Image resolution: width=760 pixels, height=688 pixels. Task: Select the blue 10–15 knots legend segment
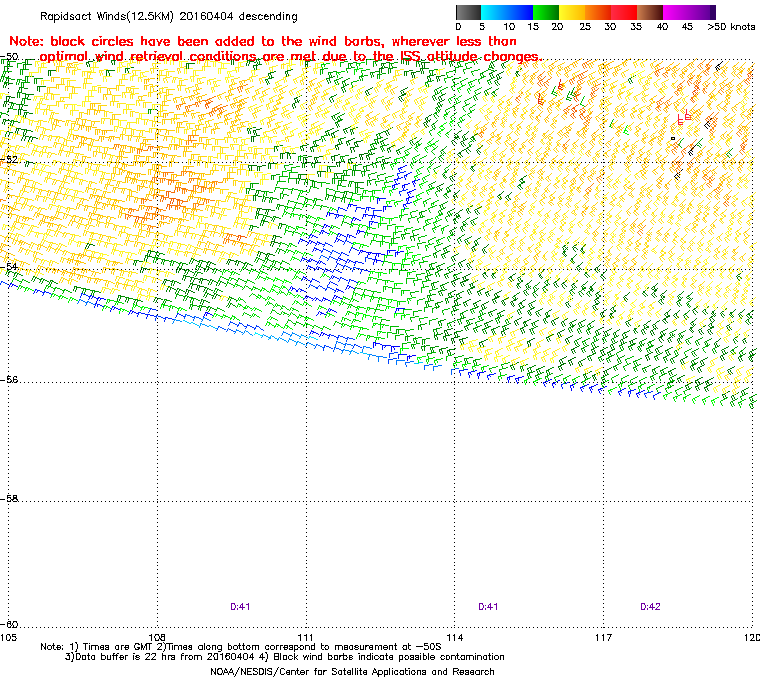pyautogui.click(x=520, y=12)
